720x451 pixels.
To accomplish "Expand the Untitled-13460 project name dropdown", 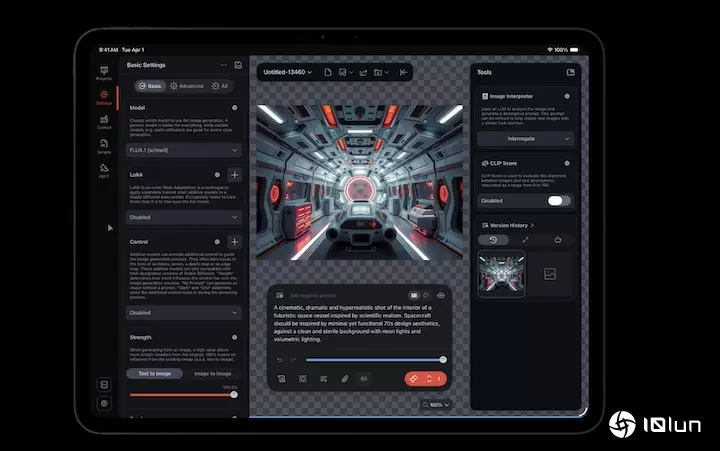I will tap(288, 72).
